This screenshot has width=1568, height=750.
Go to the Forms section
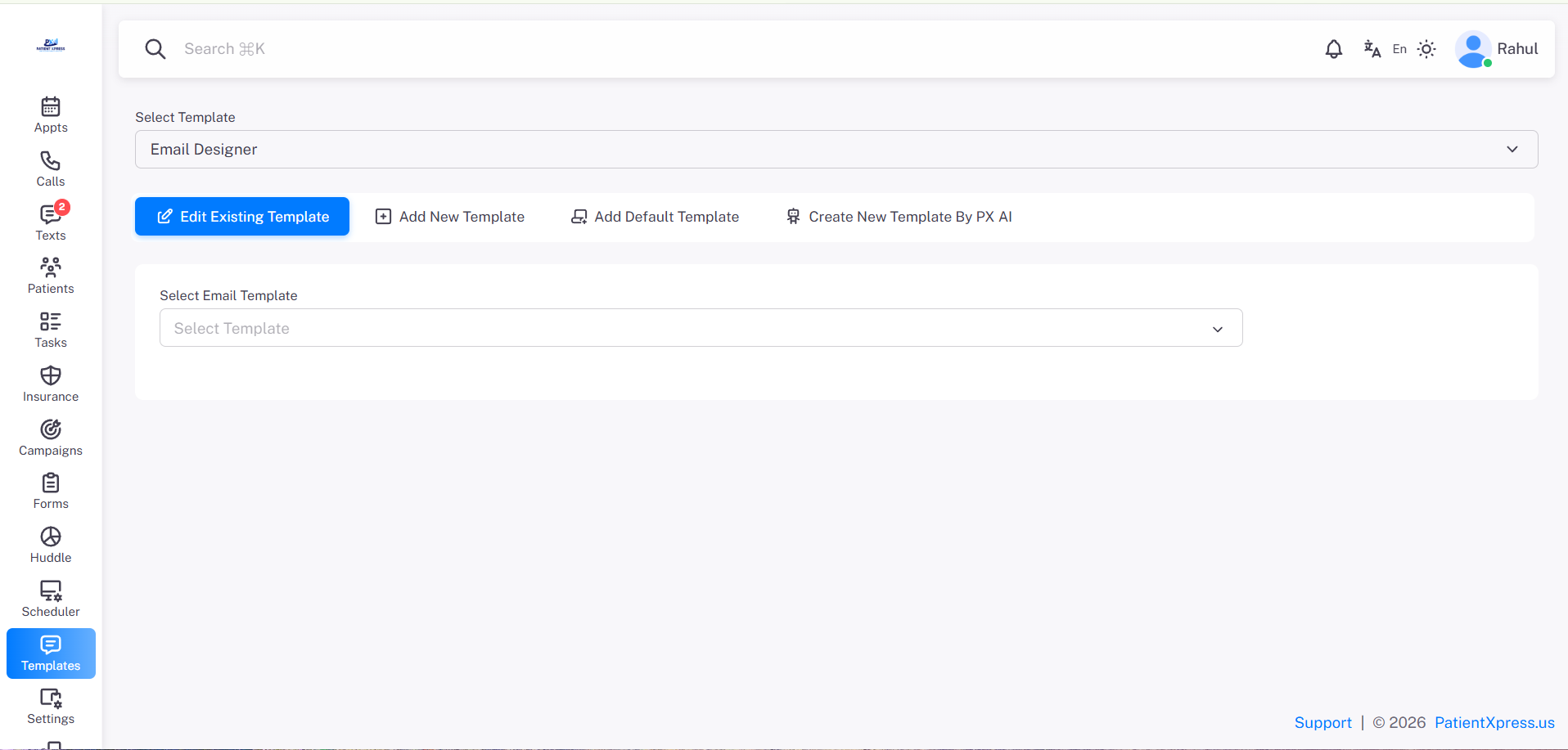click(x=50, y=490)
